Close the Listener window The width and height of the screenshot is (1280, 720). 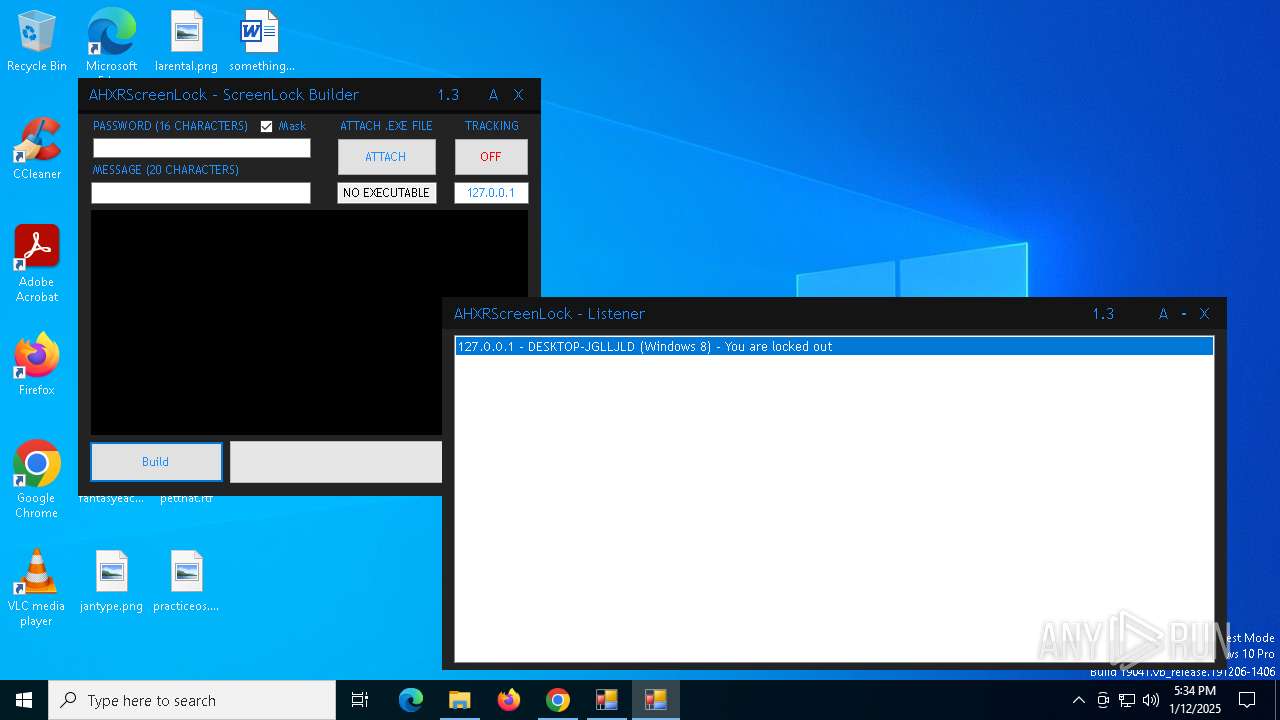tap(1205, 314)
